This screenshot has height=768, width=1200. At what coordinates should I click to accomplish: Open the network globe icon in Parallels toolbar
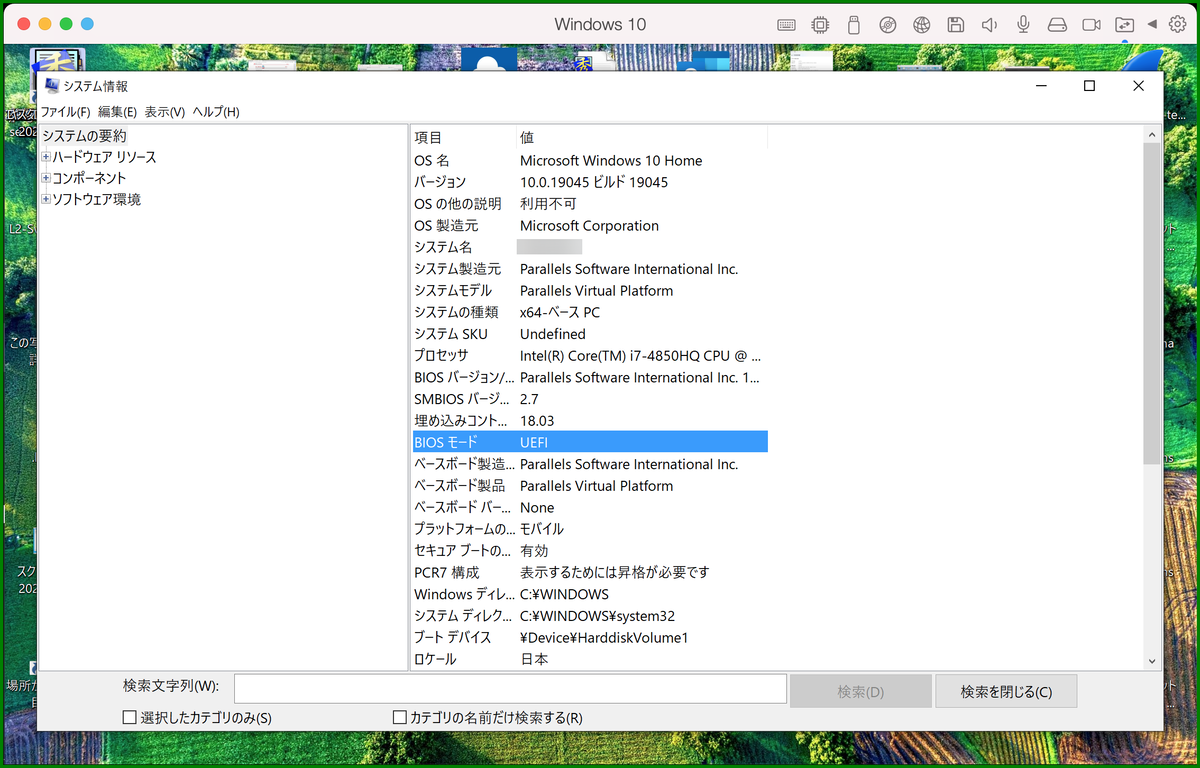pyautogui.click(x=922, y=25)
